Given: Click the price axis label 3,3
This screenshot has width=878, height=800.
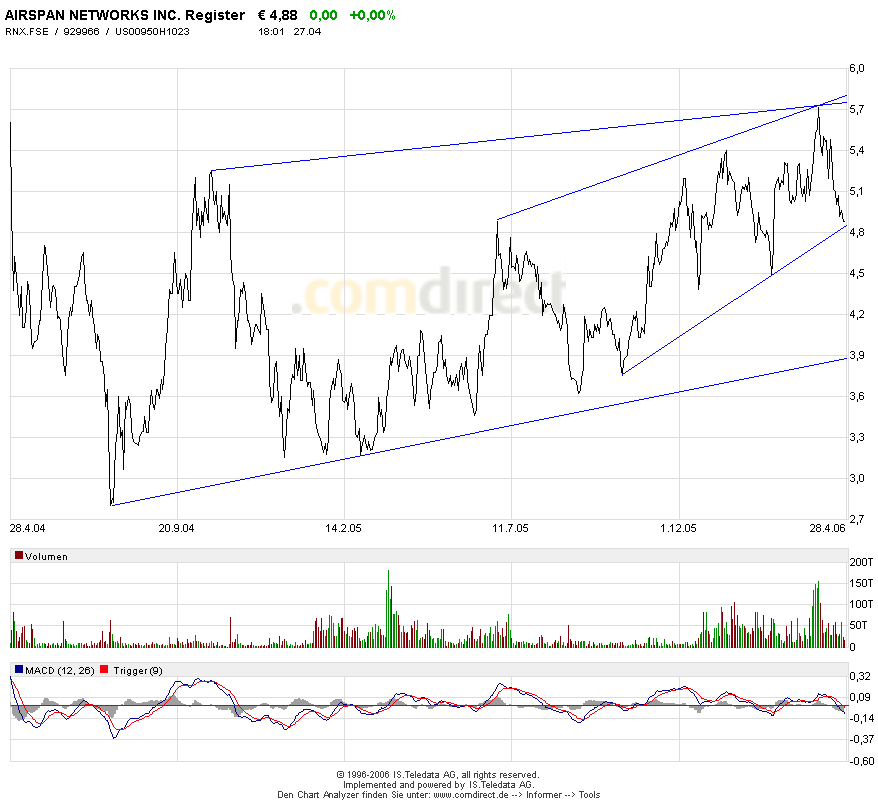Looking at the screenshot, I should pos(857,437).
